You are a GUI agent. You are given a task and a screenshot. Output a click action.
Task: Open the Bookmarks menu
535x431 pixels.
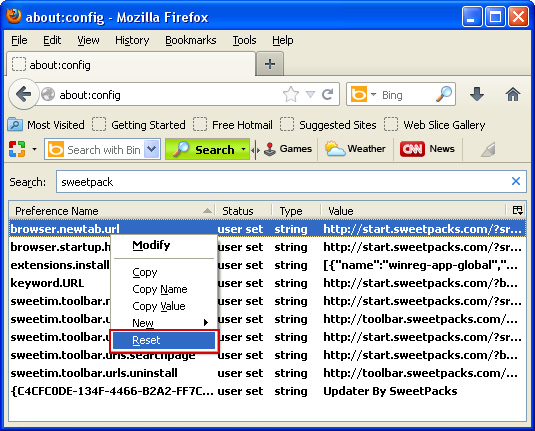[190, 40]
